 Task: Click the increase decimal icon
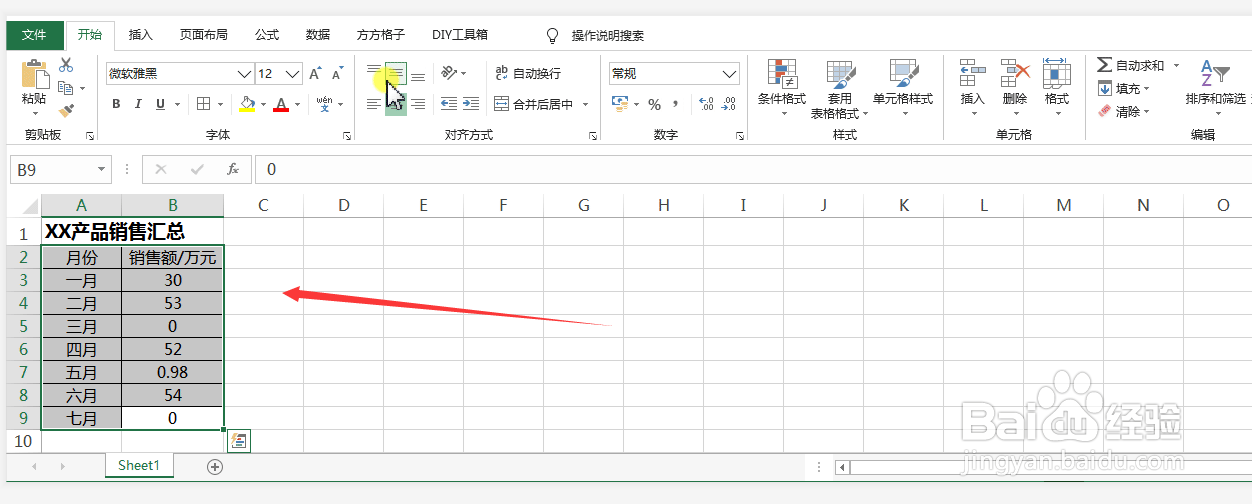(x=706, y=104)
